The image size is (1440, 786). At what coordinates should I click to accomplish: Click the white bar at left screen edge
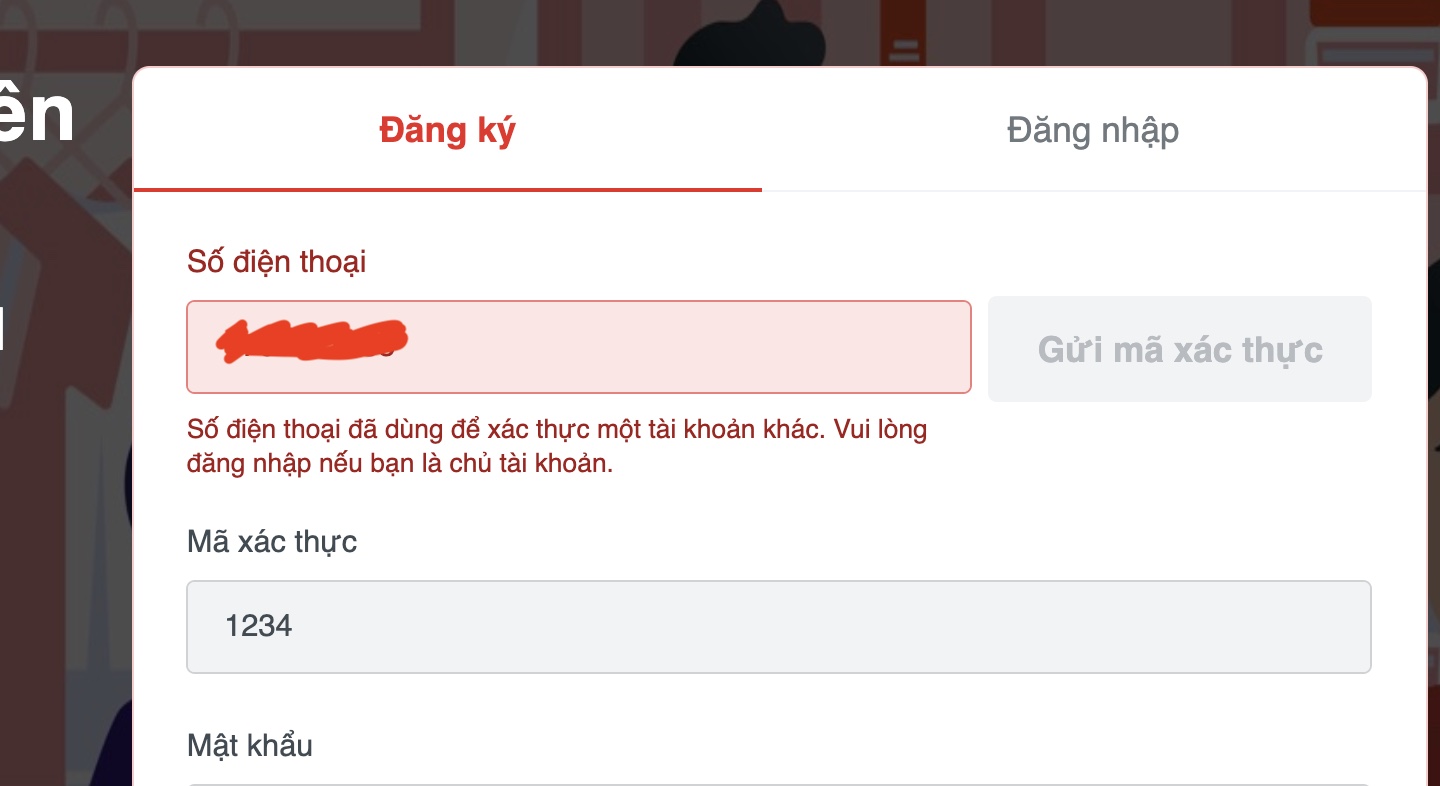tap(2, 330)
